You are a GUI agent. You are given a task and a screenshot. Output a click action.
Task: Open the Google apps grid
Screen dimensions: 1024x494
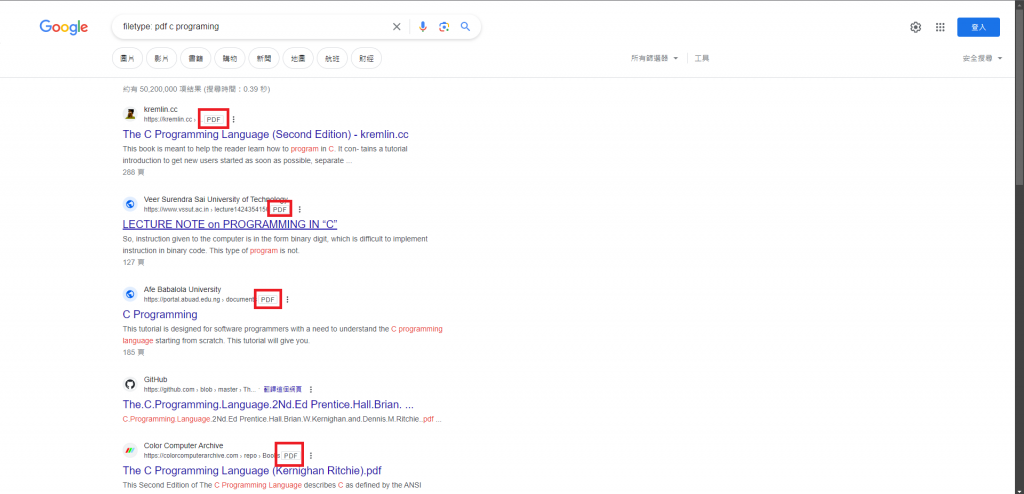(x=940, y=27)
